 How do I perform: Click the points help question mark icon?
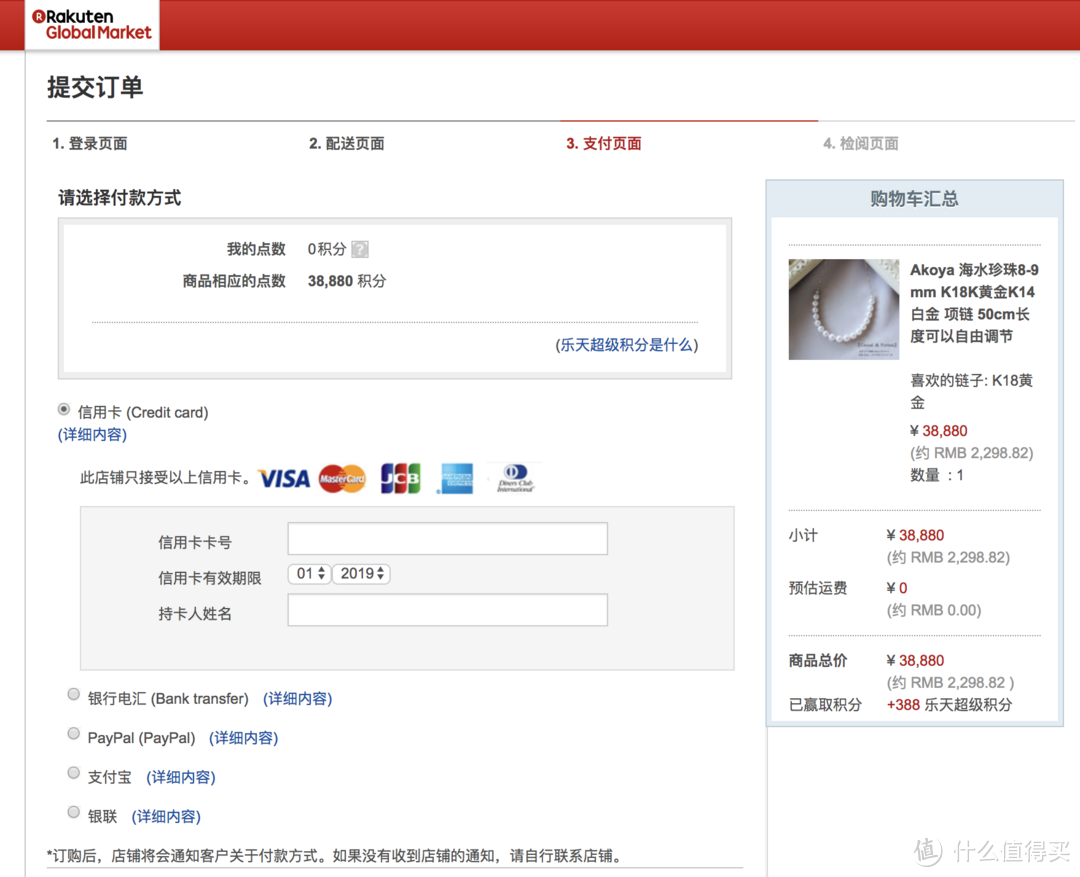360,249
